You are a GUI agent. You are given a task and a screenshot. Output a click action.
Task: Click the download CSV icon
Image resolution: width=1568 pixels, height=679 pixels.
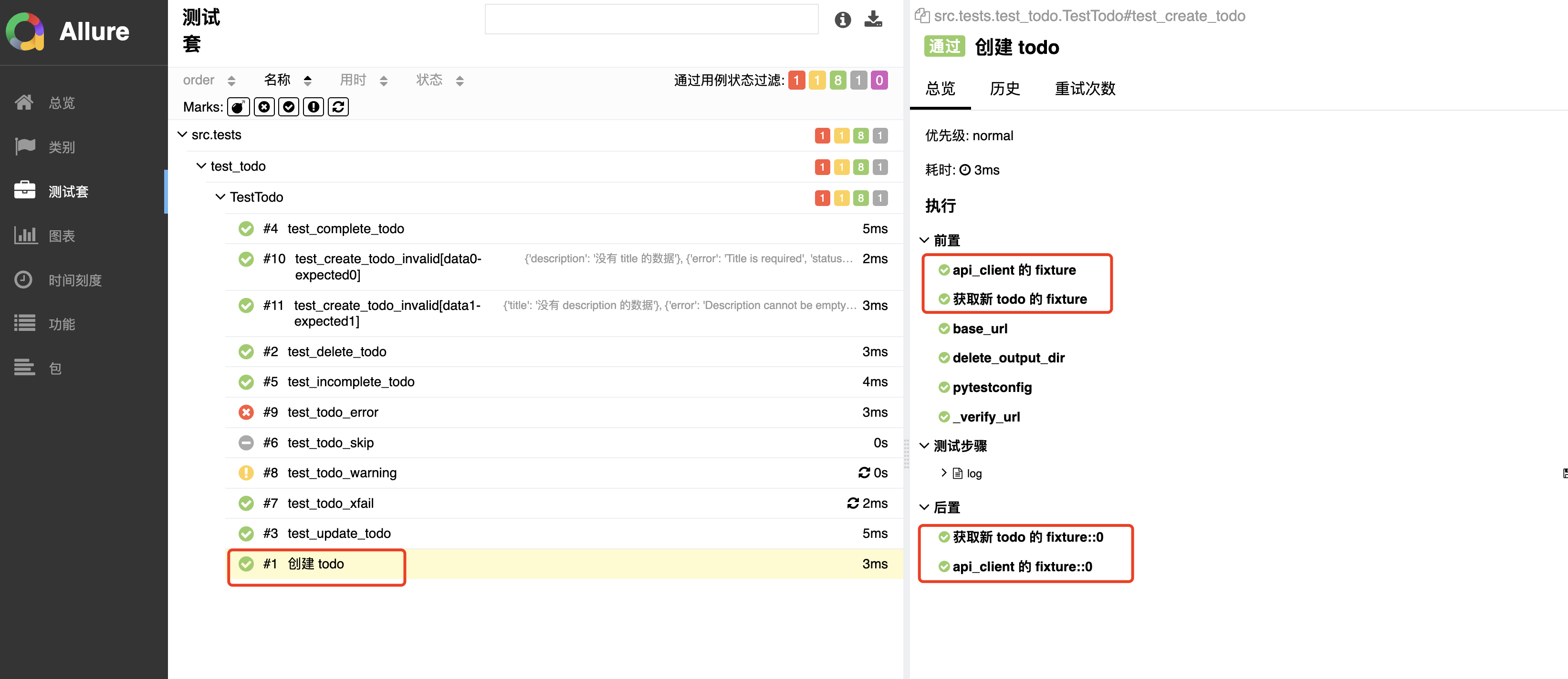(873, 20)
